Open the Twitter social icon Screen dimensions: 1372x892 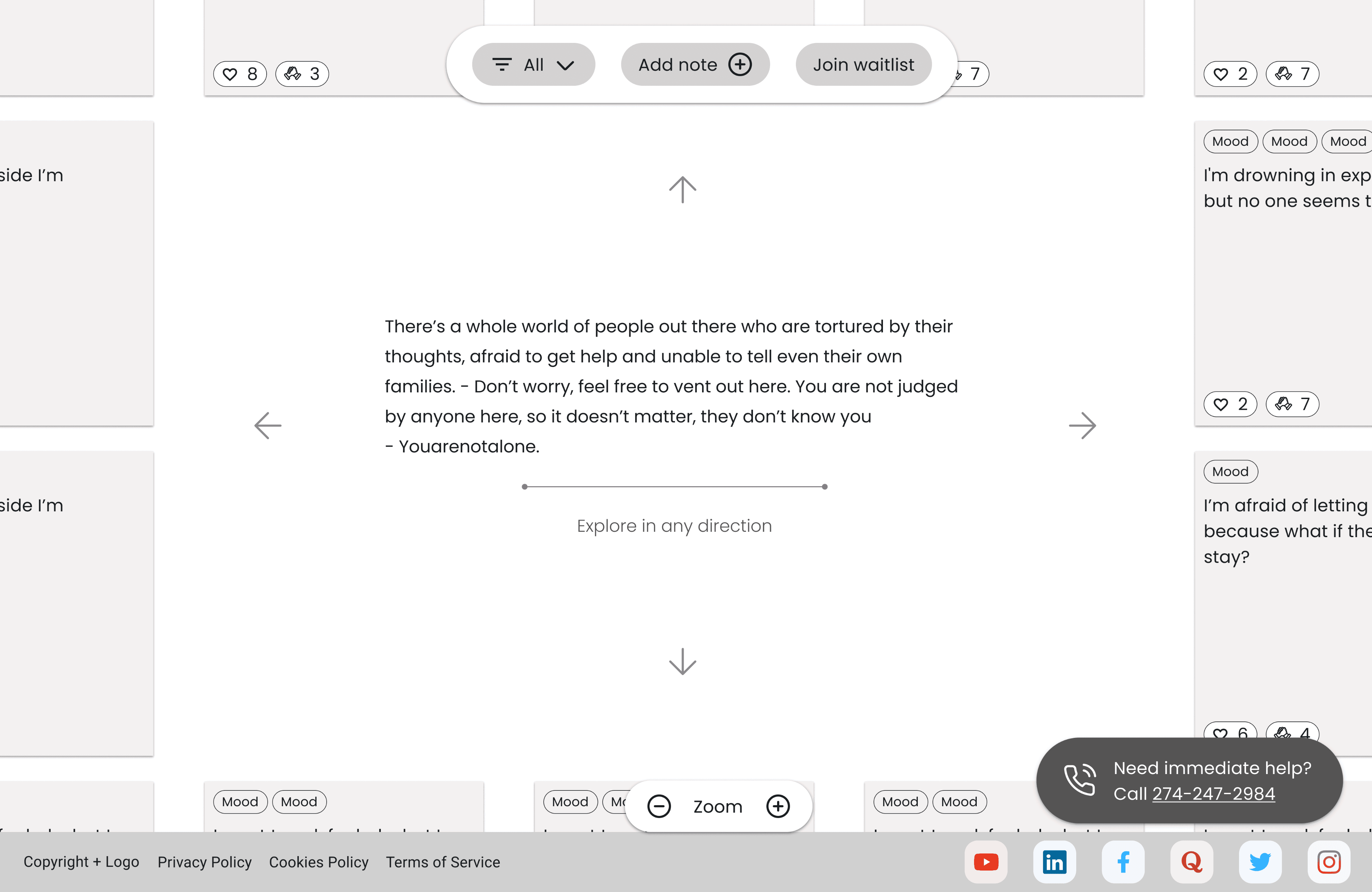click(x=1260, y=862)
